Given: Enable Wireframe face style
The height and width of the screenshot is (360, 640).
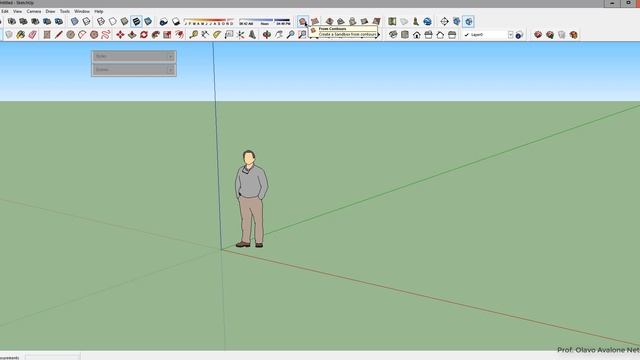Looking at the screenshot, I should 101,21.
